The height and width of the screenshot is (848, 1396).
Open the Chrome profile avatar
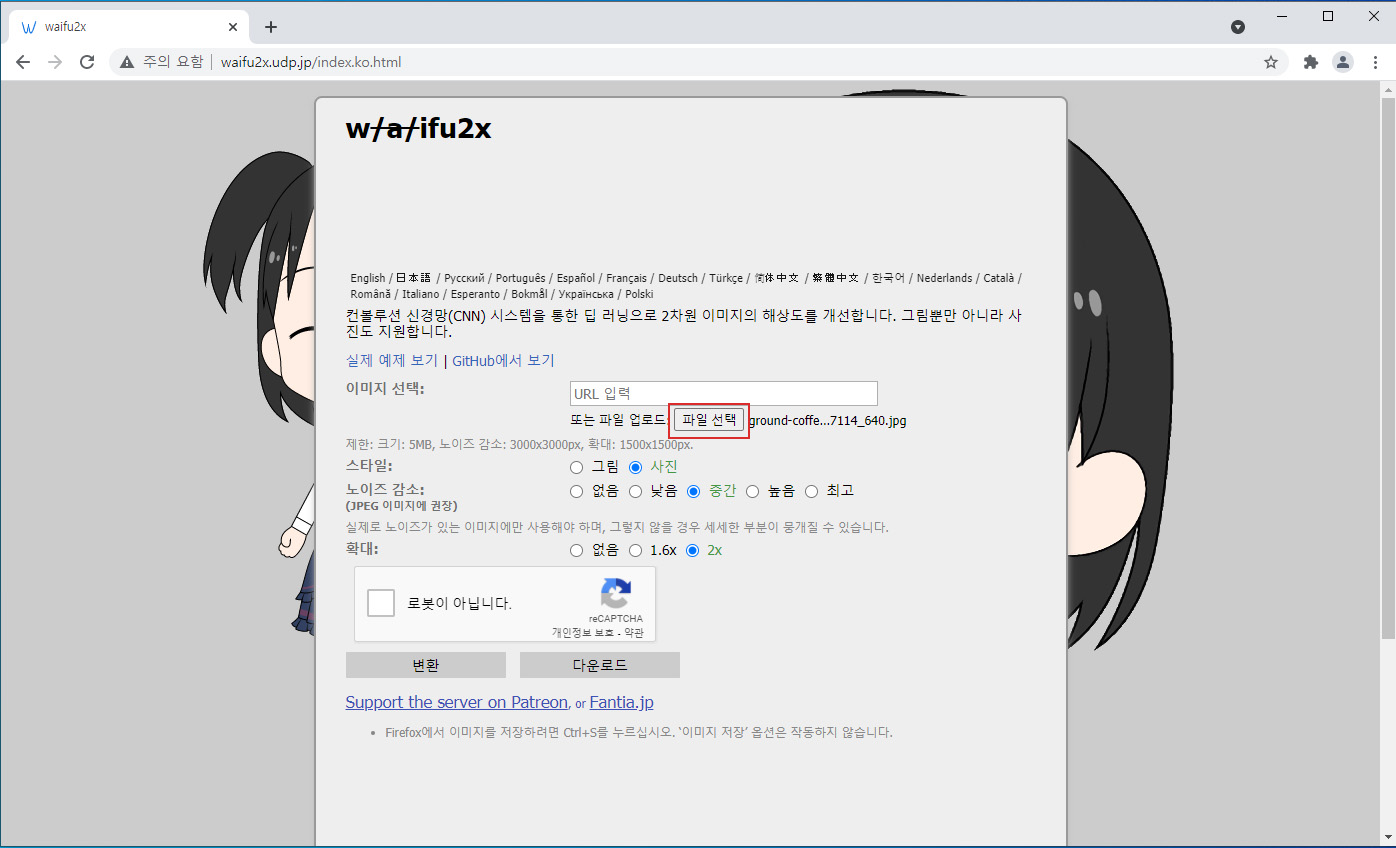[x=1343, y=62]
